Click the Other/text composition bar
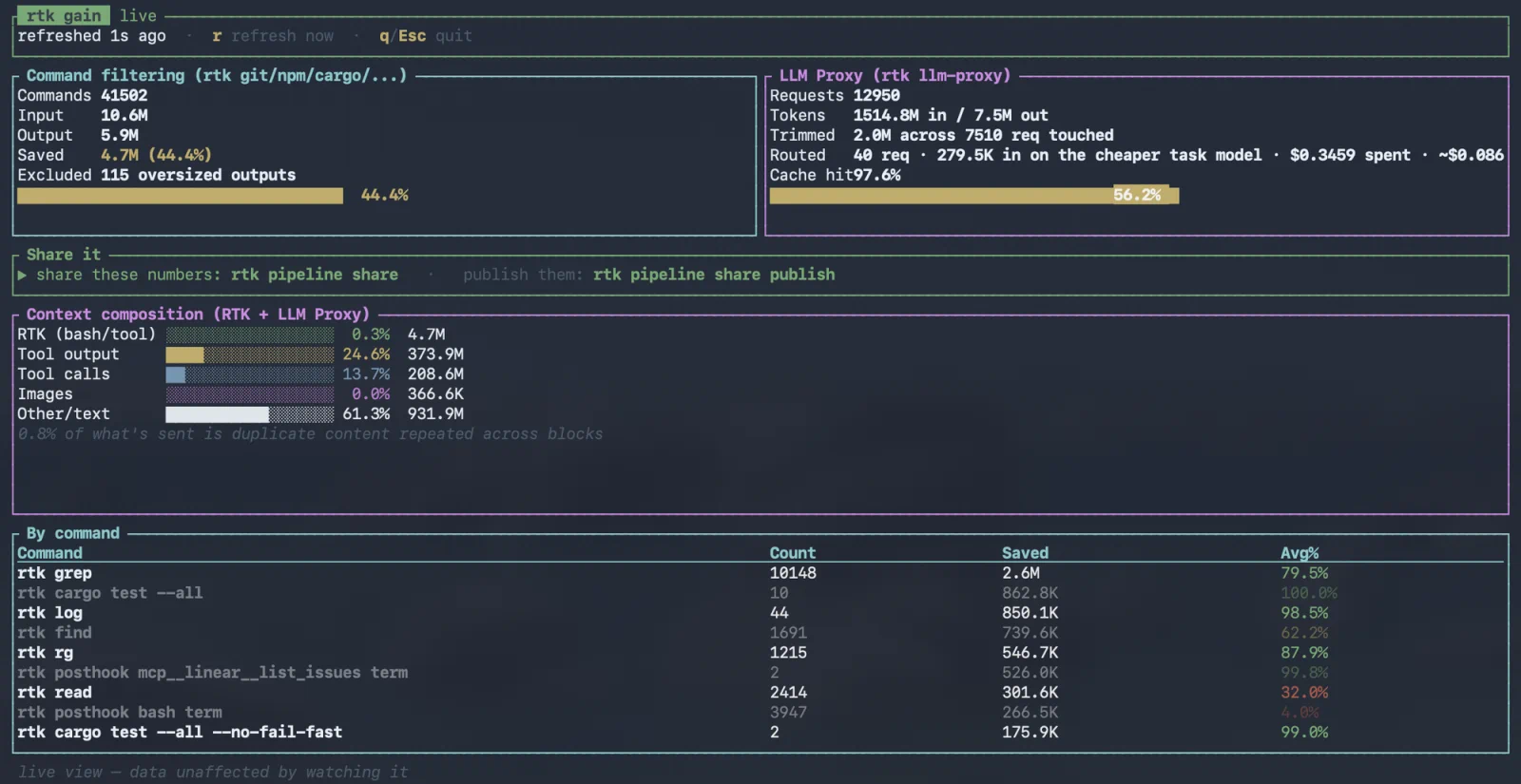 pos(250,414)
